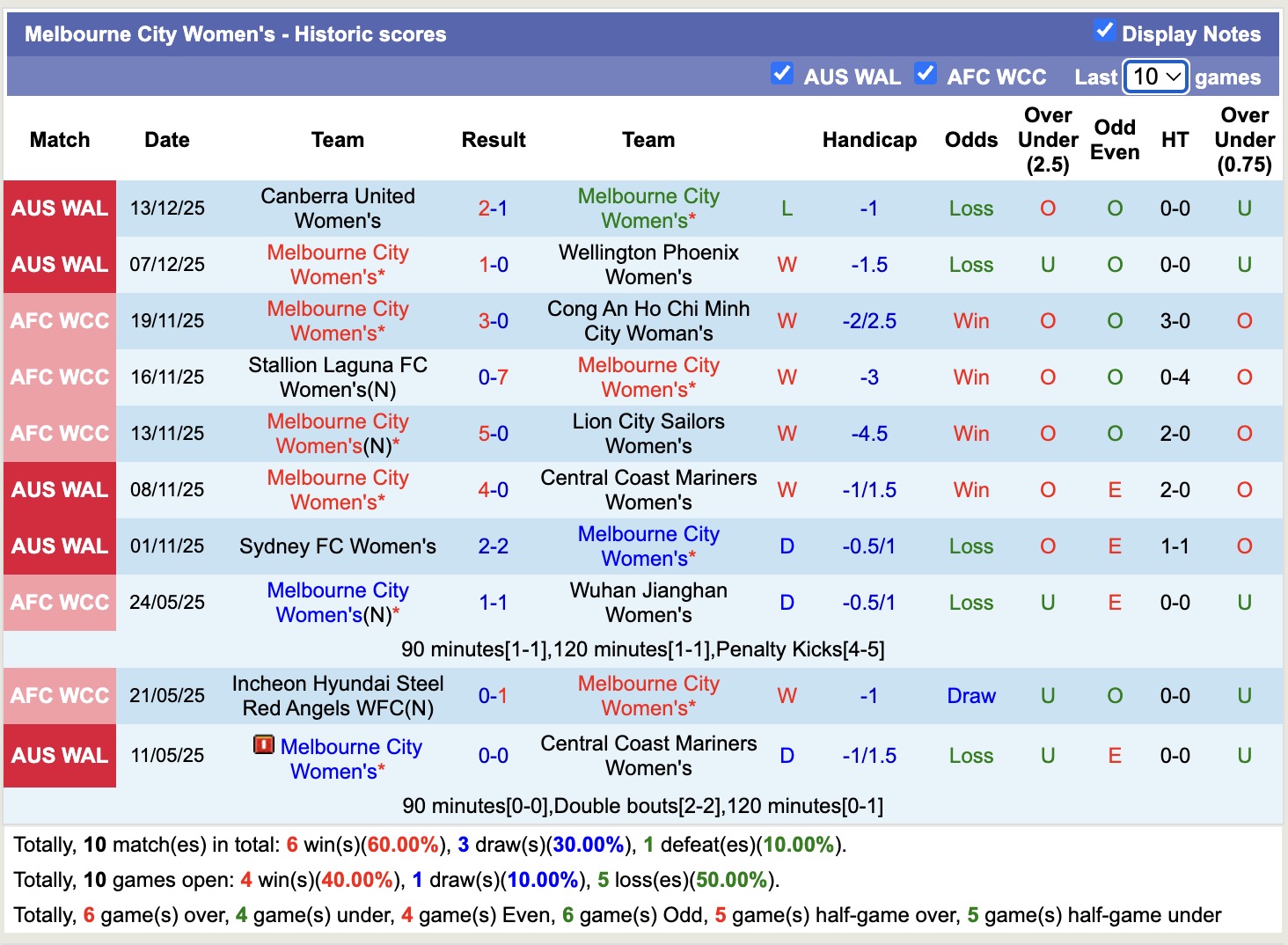Click the red card icon beside Melbourne City
The height and width of the screenshot is (945, 1288).
point(263,745)
